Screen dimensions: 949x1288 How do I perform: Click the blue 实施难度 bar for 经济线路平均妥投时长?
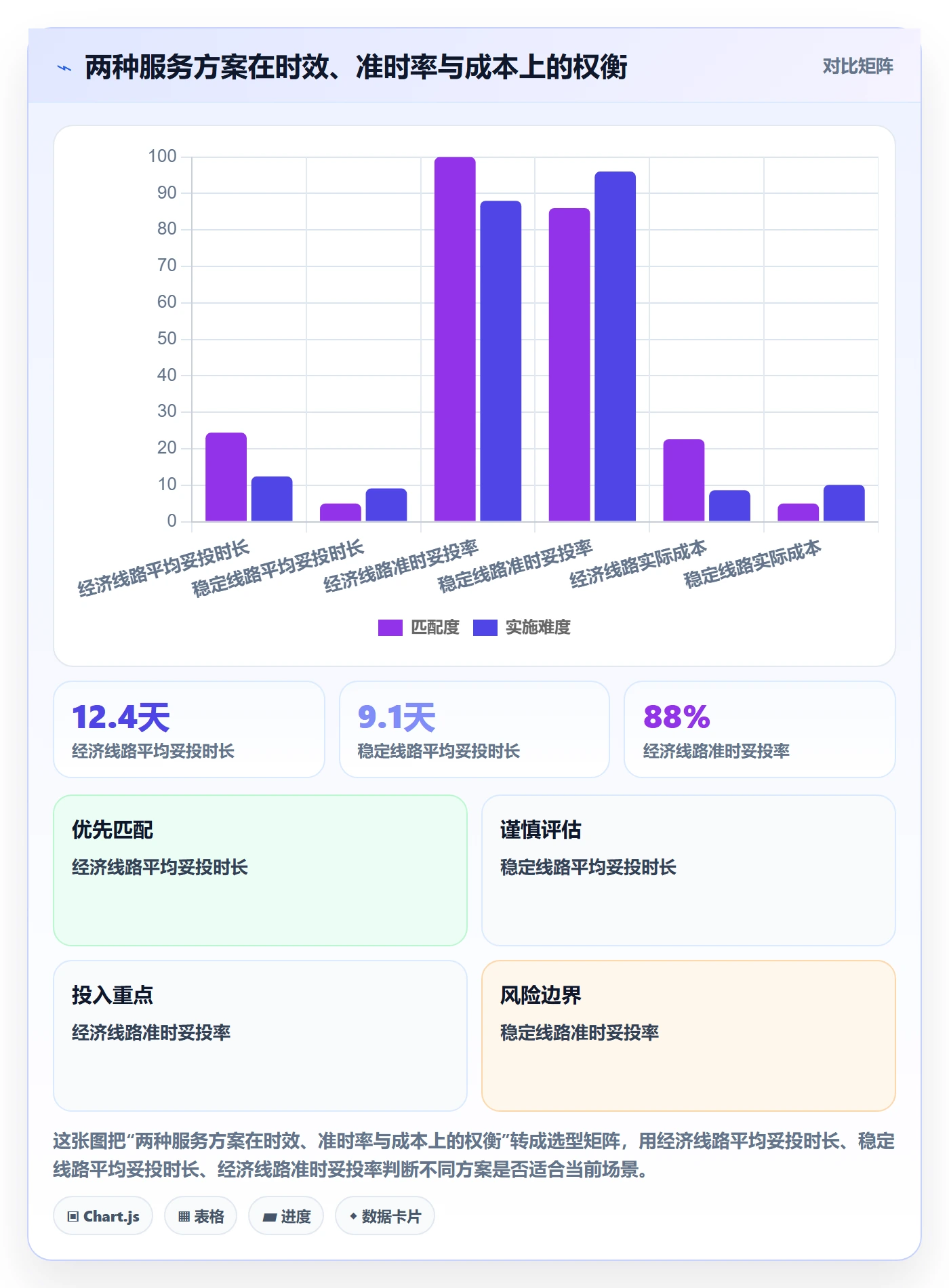tap(272, 499)
